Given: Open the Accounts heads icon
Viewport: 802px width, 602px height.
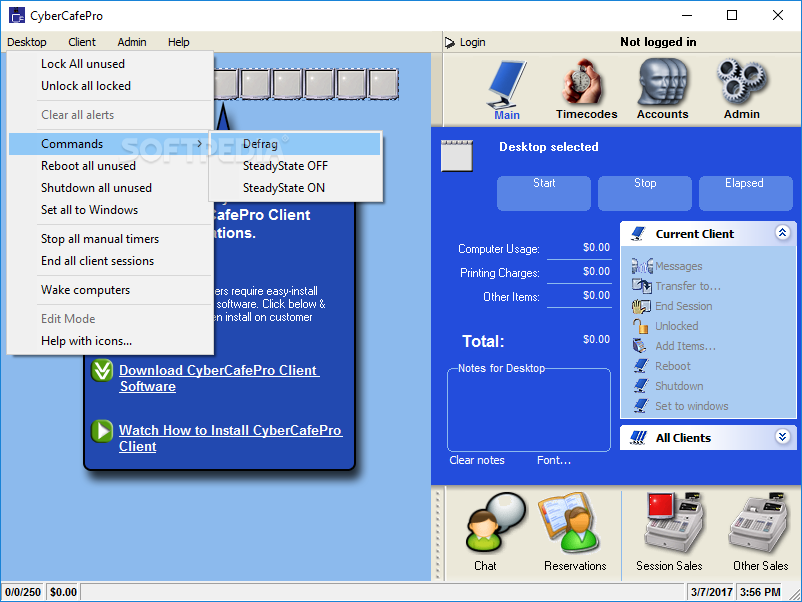Looking at the screenshot, I should click(663, 82).
